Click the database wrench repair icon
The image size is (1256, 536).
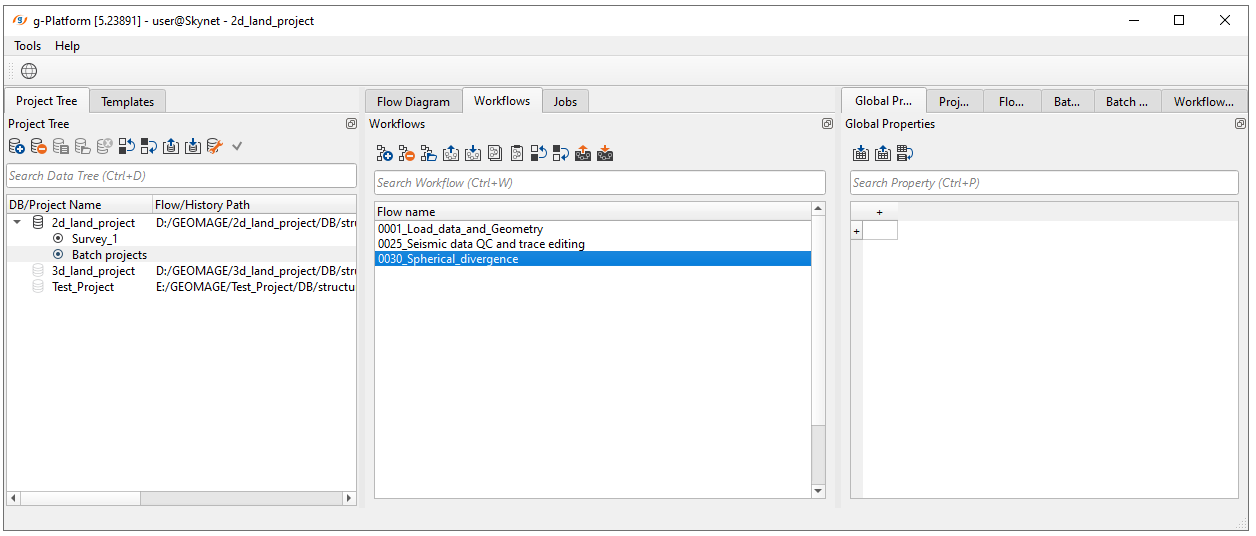click(214, 147)
